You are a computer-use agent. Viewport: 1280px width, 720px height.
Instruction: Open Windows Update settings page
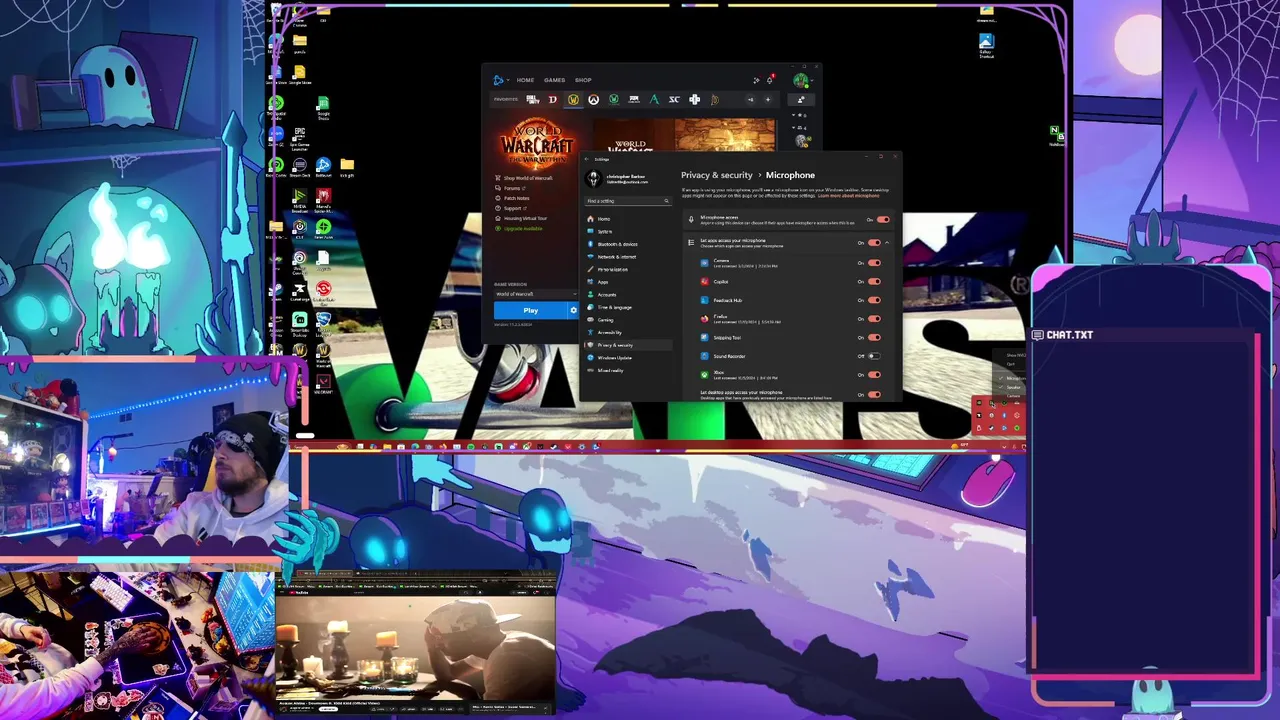[x=628, y=357]
